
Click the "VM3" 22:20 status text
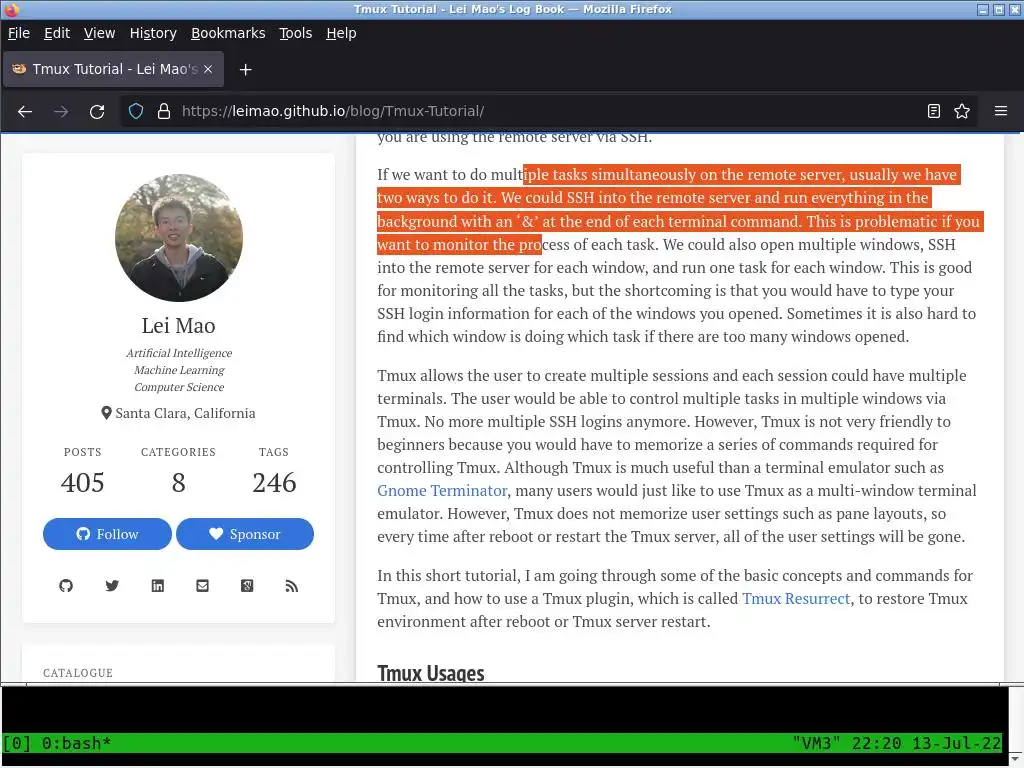[x=896, y=744]
